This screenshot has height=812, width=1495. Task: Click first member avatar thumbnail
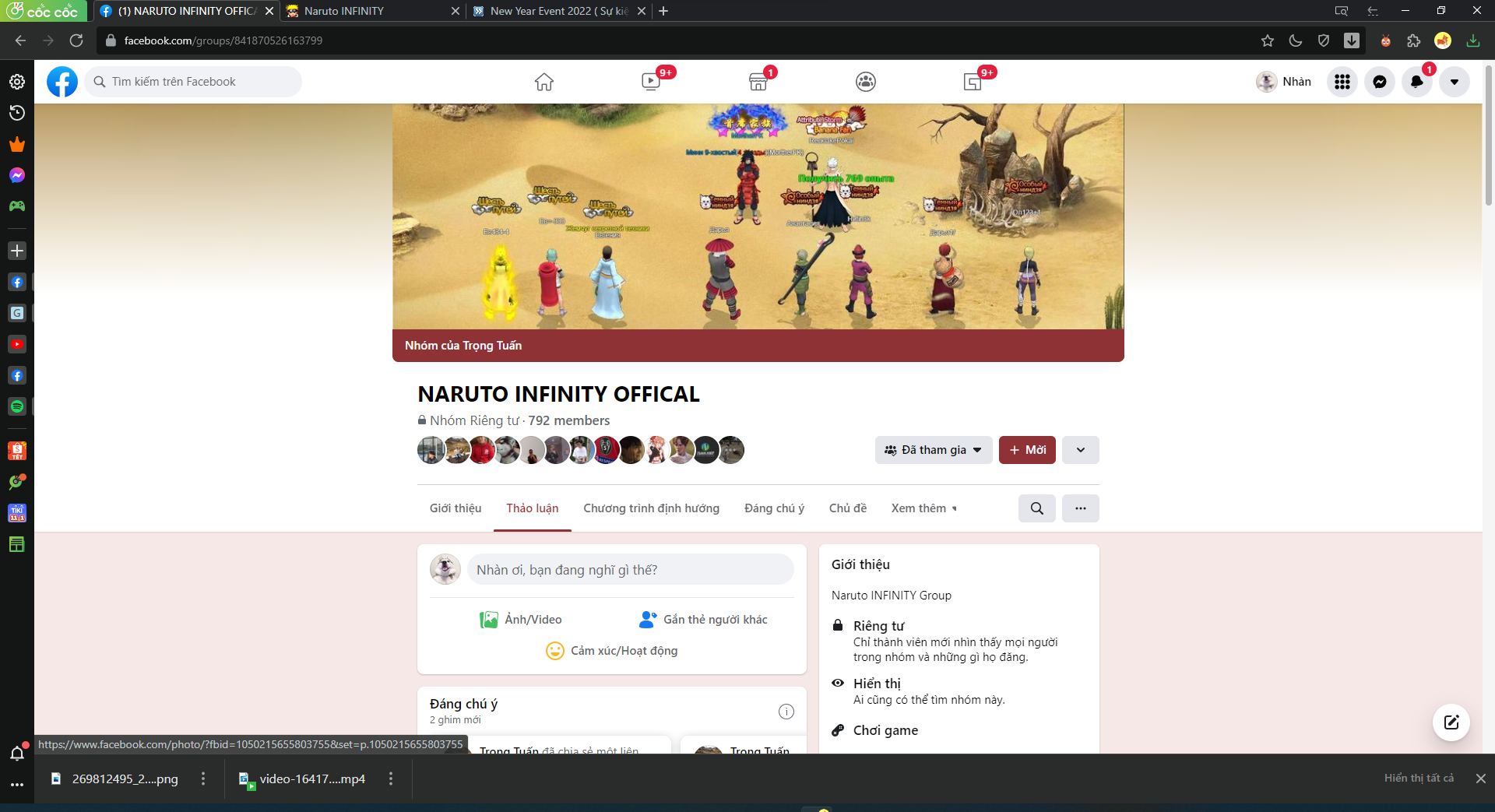tap(431, 450)
